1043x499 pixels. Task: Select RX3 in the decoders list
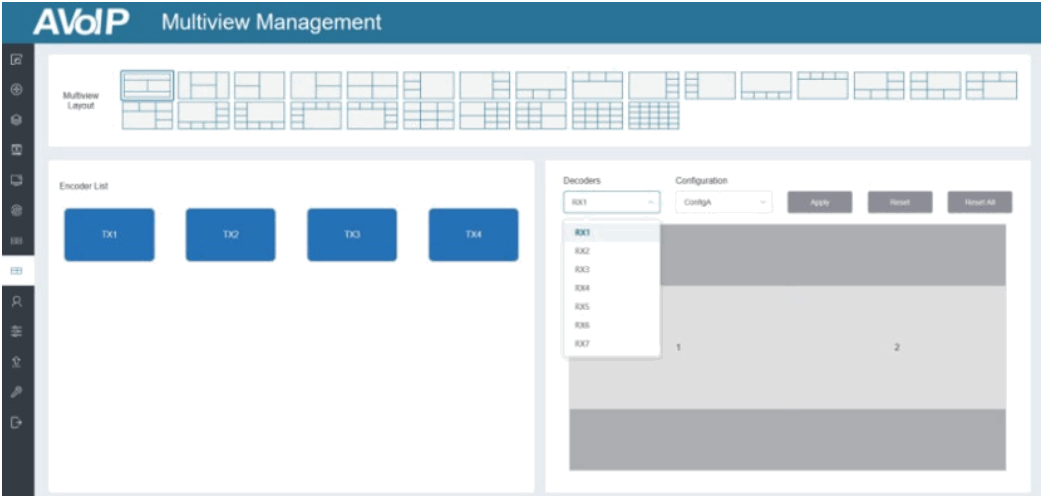[x=611, y=269]
